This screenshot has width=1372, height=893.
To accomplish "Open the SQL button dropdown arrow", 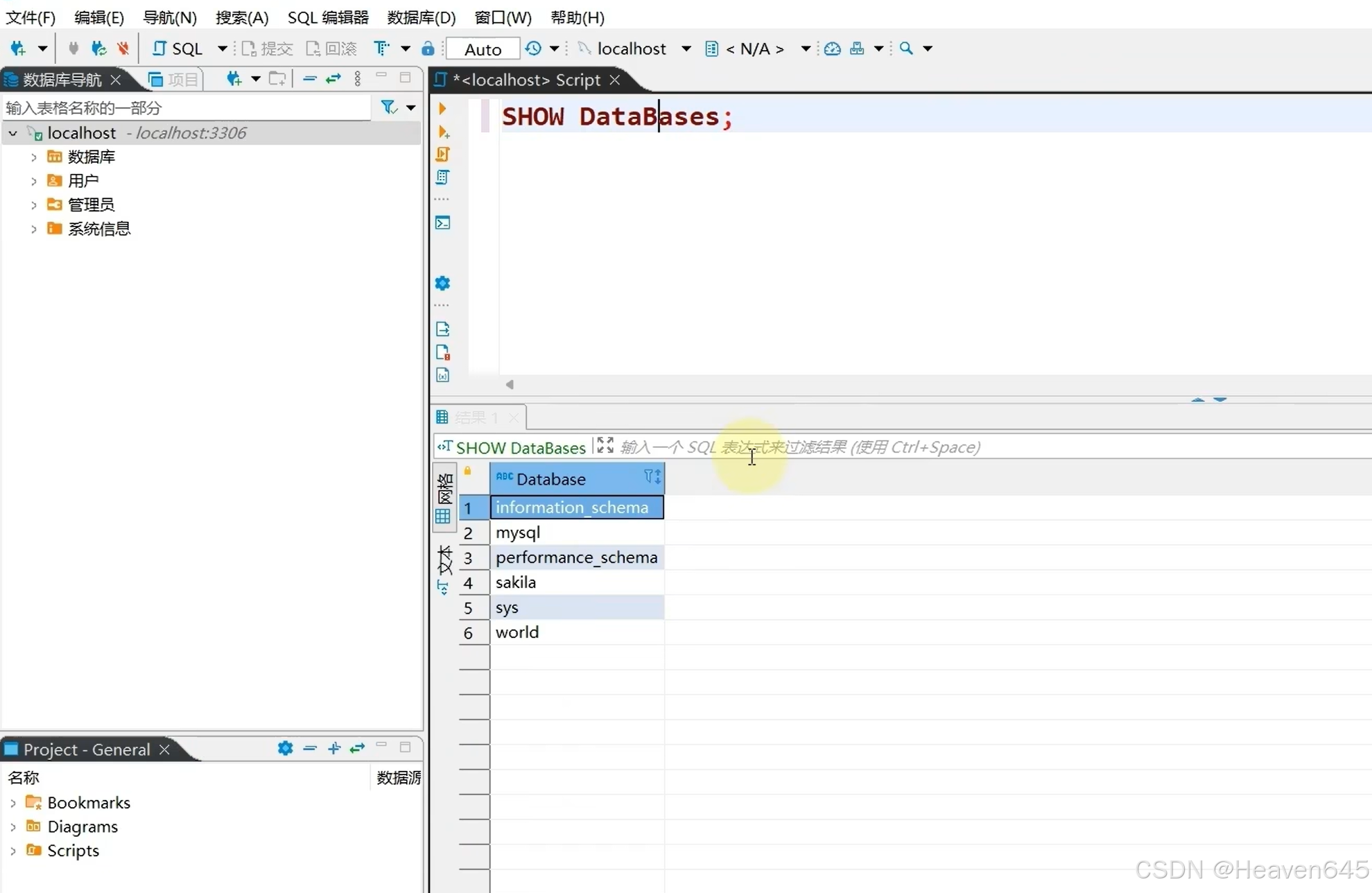I will [x=222, y=49].
